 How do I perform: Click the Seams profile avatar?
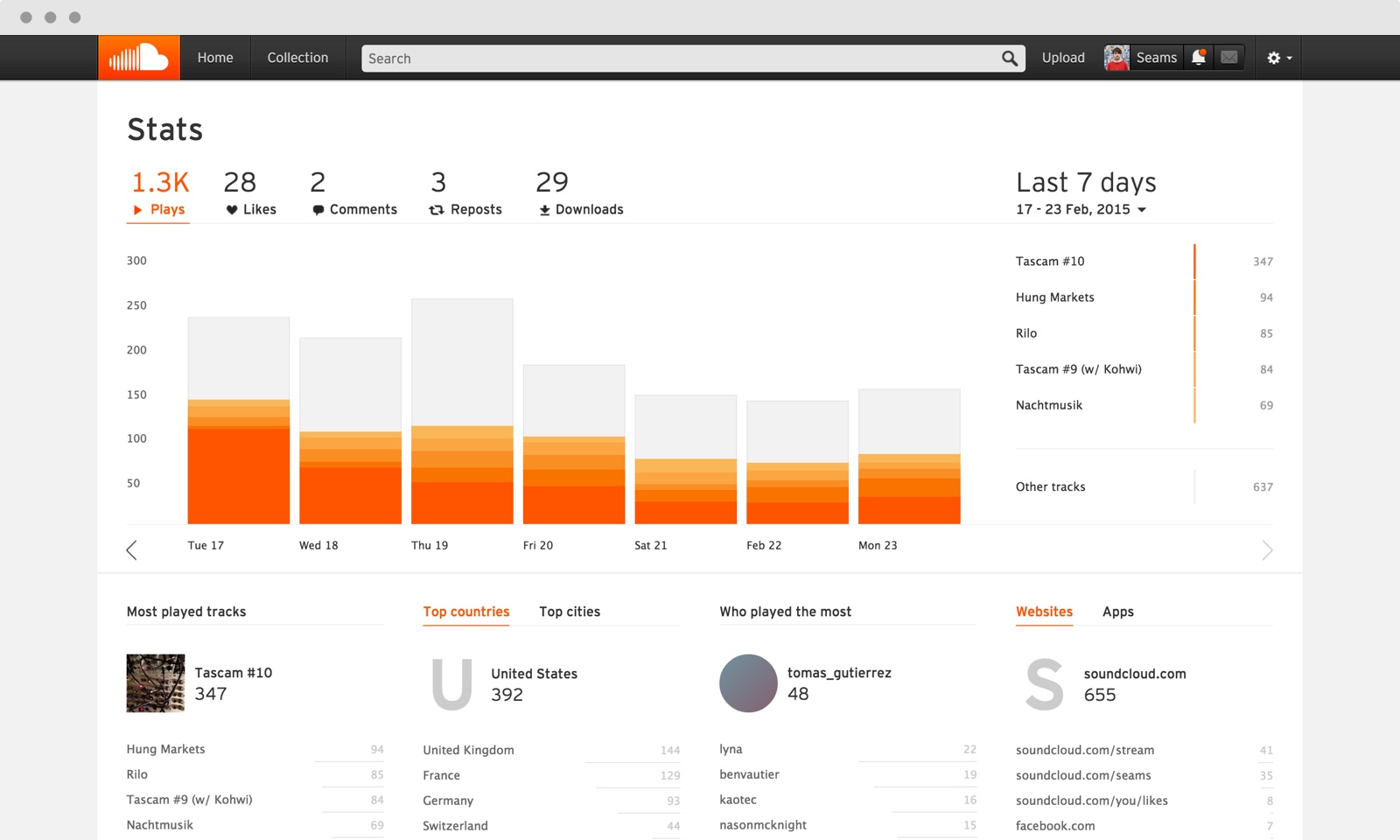coord(1116,57)
